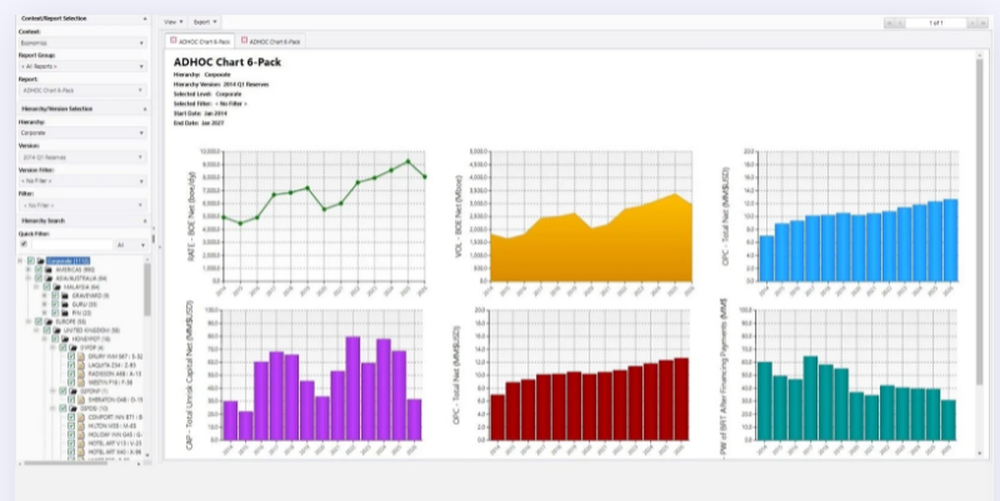
Task: Click the RADISSON well document icon
Action: point(81,374)
